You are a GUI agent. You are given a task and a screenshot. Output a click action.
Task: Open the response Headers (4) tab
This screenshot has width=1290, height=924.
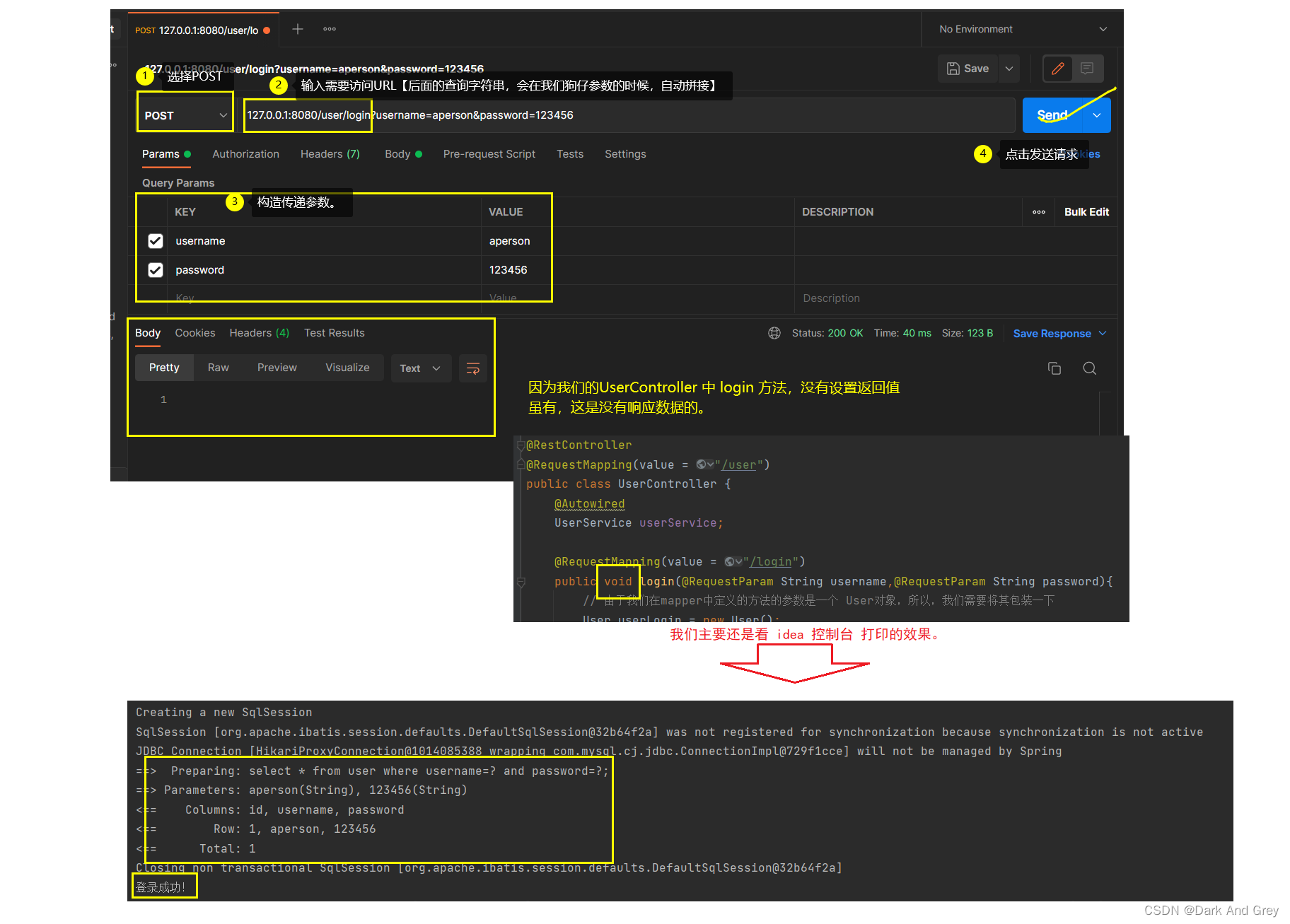tap(260, 333)
